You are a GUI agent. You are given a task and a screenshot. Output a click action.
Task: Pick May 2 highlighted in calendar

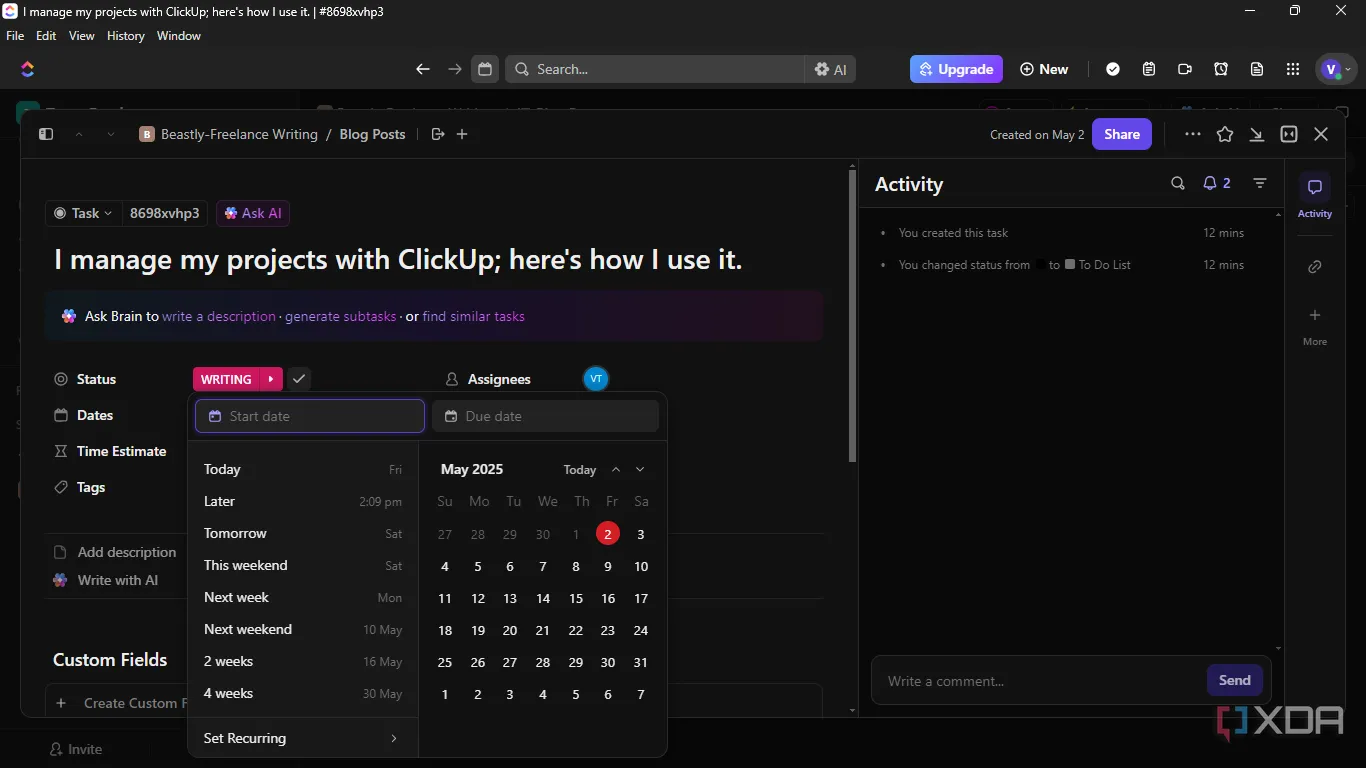click(x=608, y=534)
